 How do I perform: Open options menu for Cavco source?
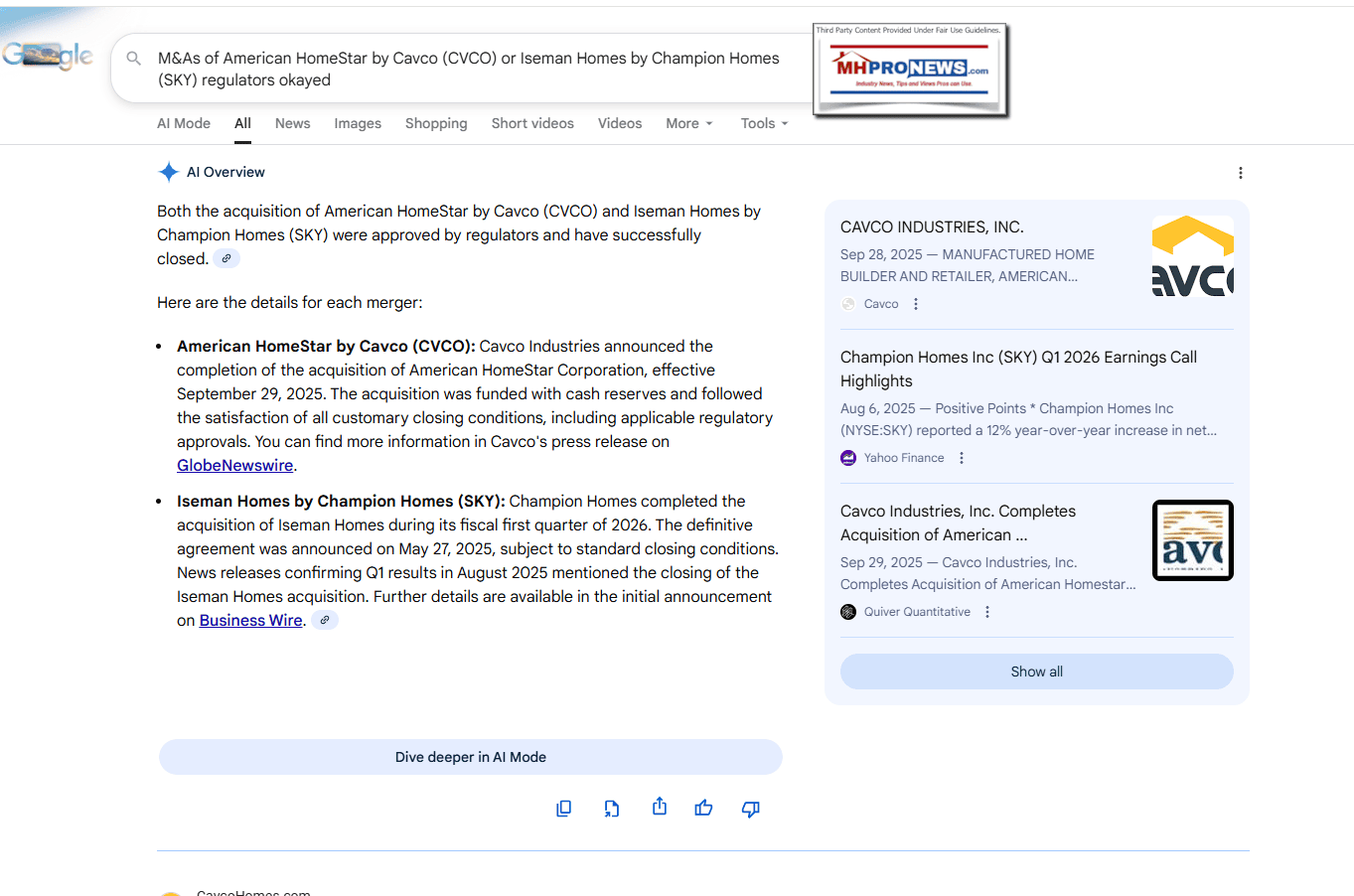point(916,304)
